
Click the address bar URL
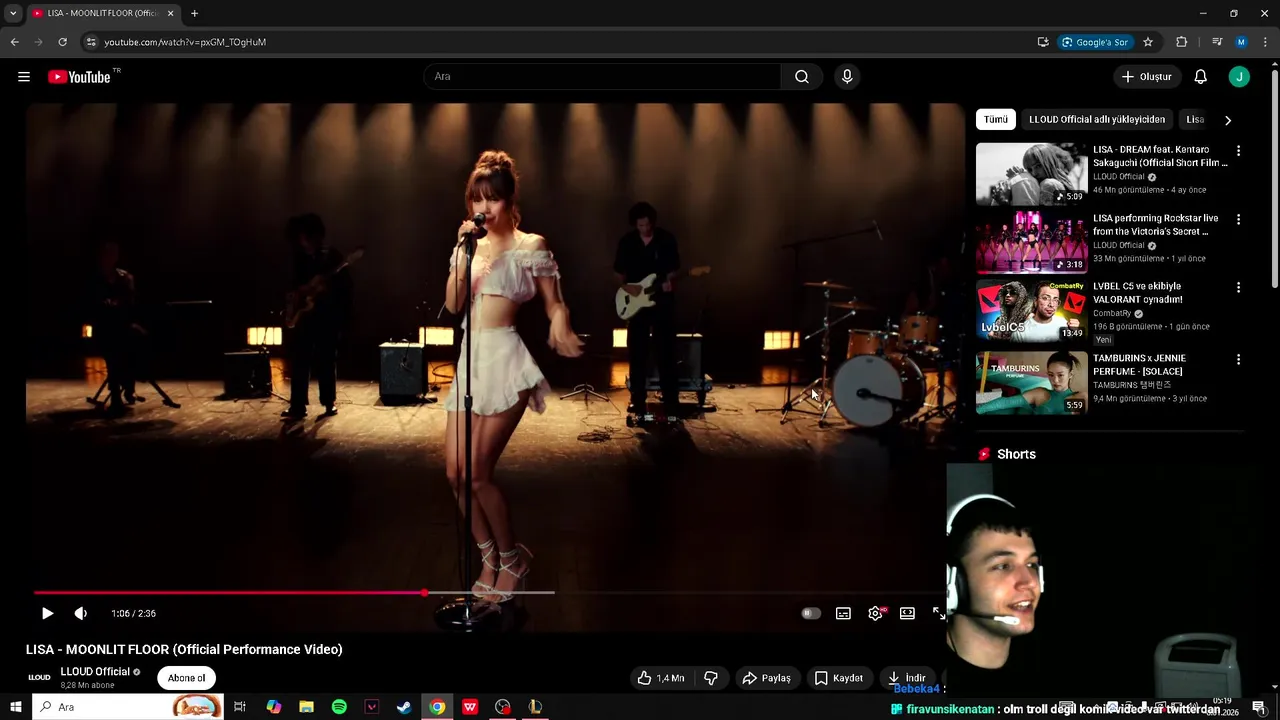[x=185, y=42]
